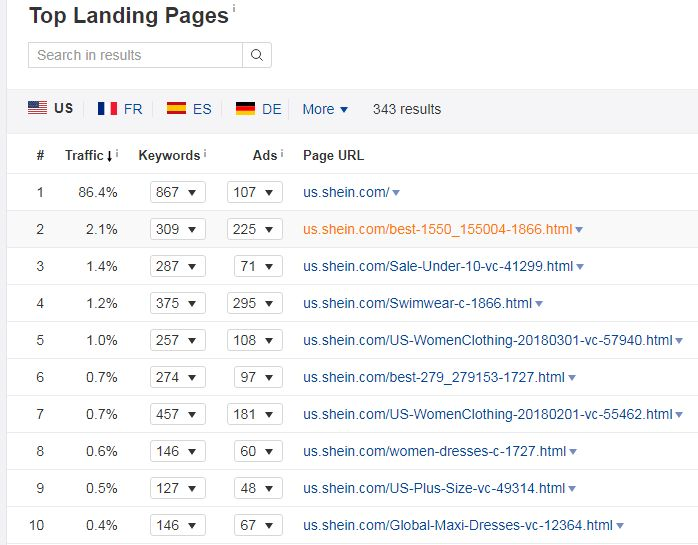Open the Sale-Under-10-vc-41299.html link
The width and height of the screenshot is (698, 545).
pos(438,266)
